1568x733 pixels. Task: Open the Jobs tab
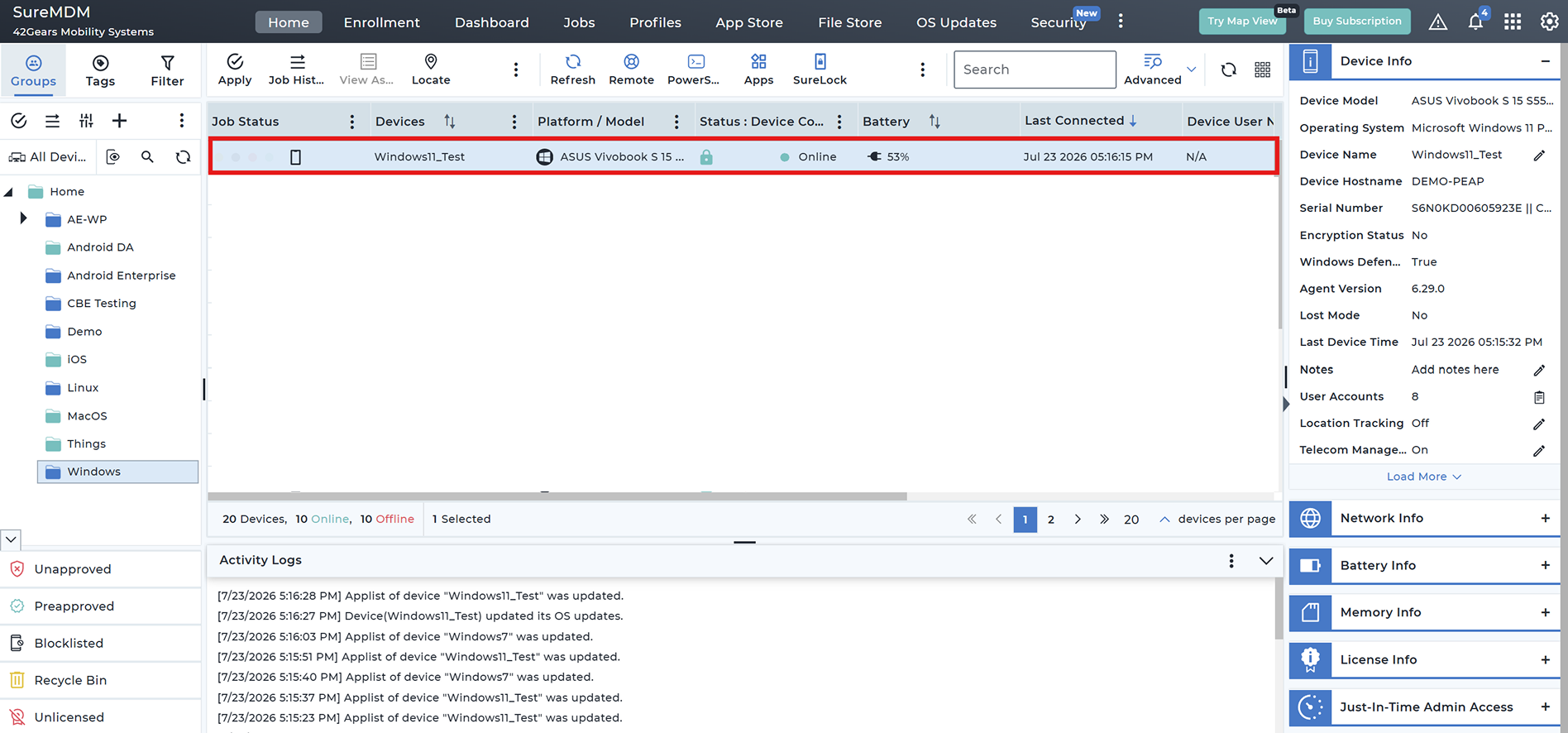pyautogui.click(x=579, y=22)
